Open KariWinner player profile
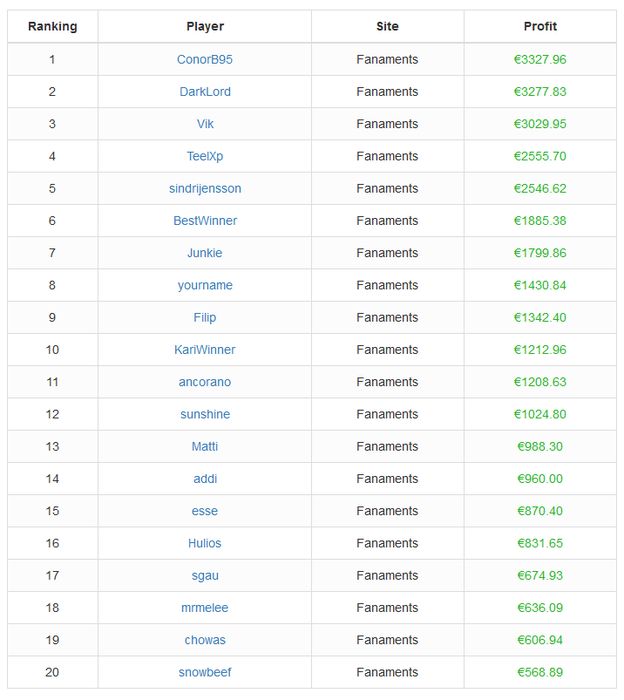Viewport: 624px width, 700px height. click(x=204, y=350)
